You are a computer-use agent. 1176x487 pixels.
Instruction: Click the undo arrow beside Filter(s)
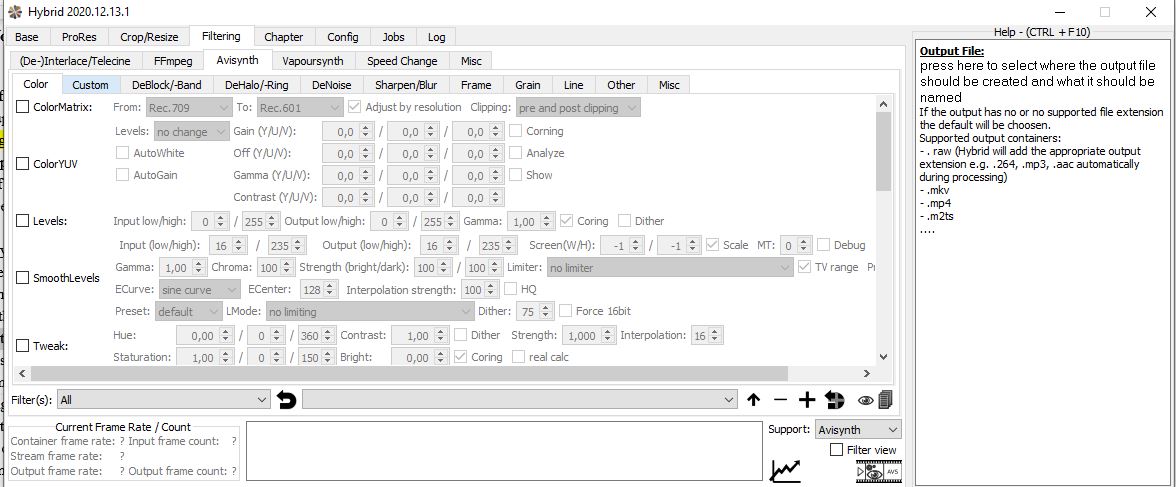pos(287,400)
